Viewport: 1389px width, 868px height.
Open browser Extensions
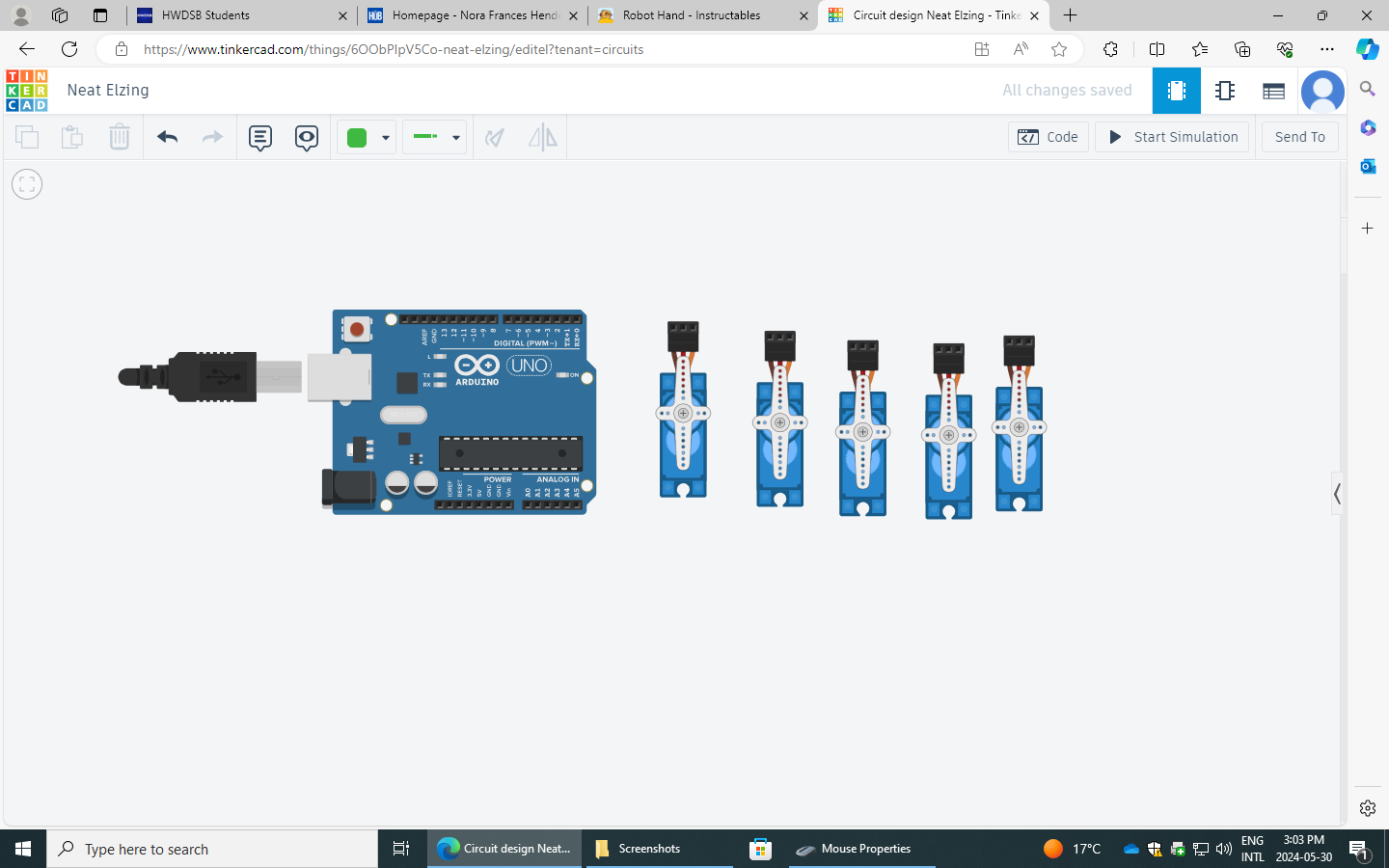click(x=1110, y=49)
